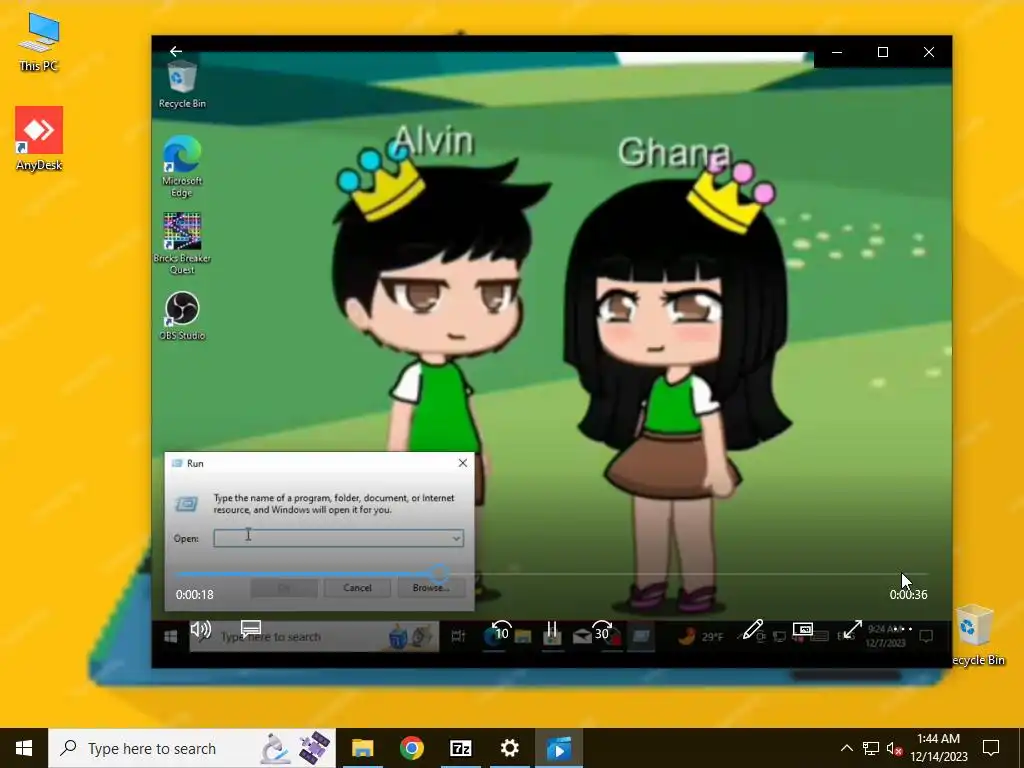Viewport: 1024px width, 768px height.
Task: Click the seek bar's blue thumb
Action: (x=440, y=574)
